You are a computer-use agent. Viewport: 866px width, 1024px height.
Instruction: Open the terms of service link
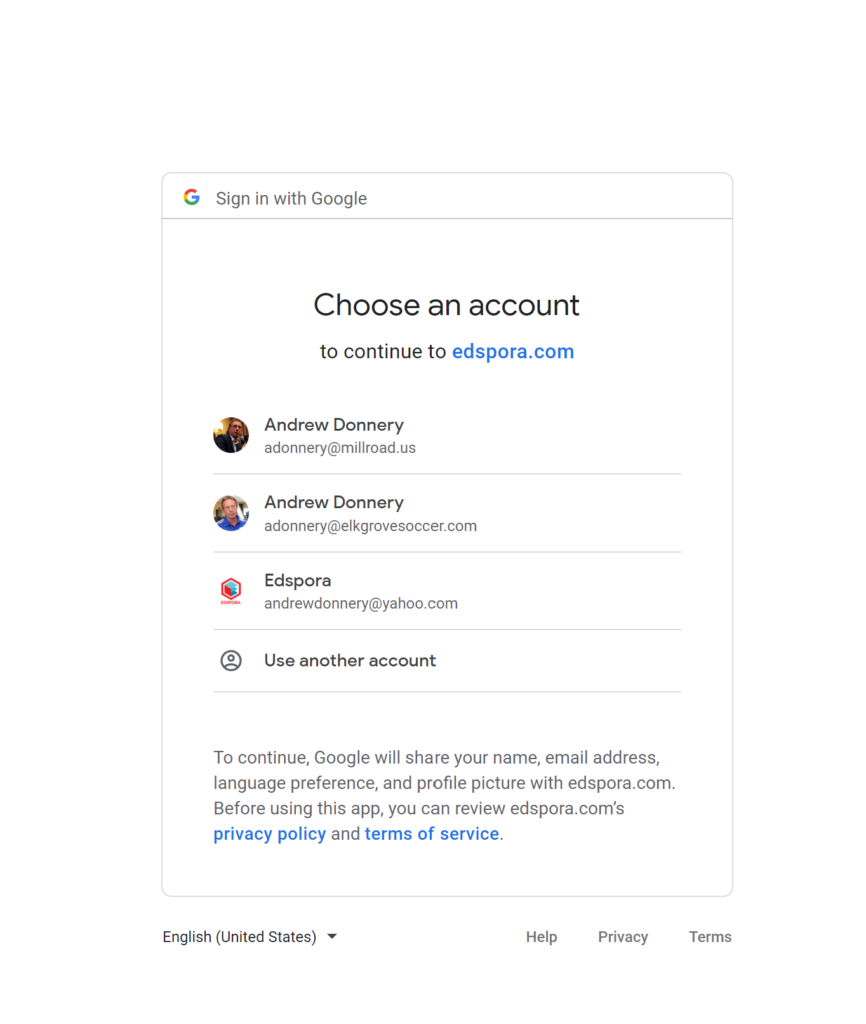pyautogui.click(x=432, y=834)
